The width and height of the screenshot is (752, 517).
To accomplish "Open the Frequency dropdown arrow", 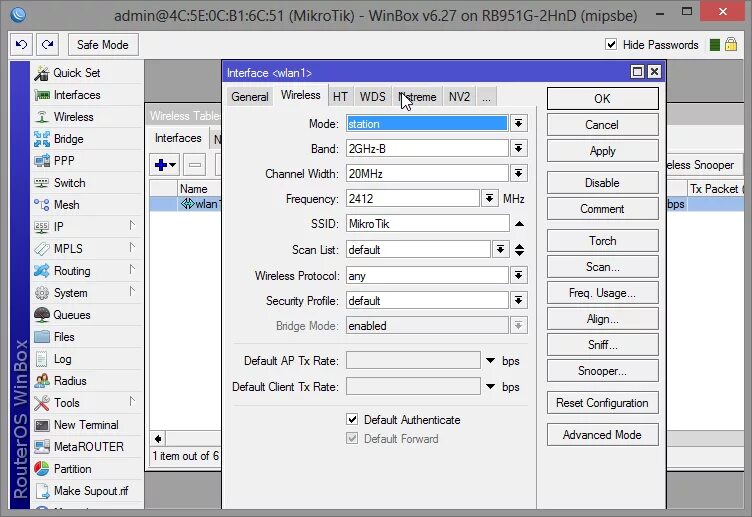I will [x=489, y=198].
